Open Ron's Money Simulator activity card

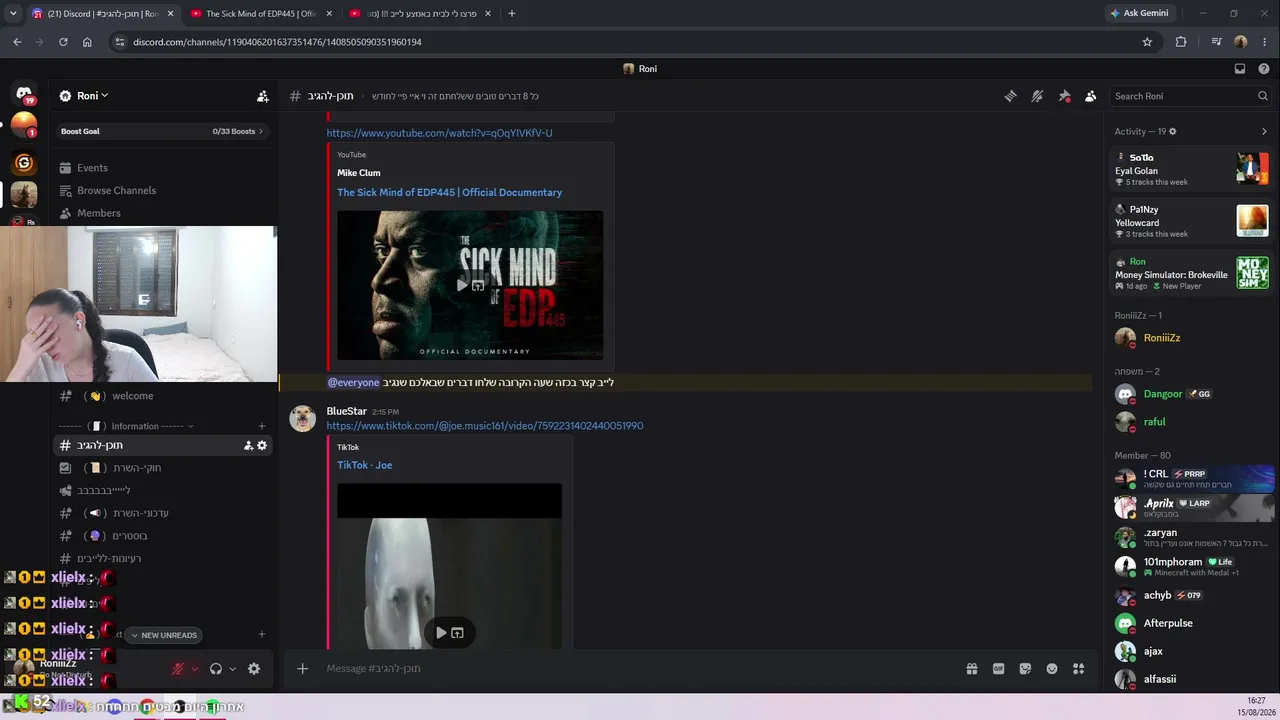click(x=1191, y=273)
